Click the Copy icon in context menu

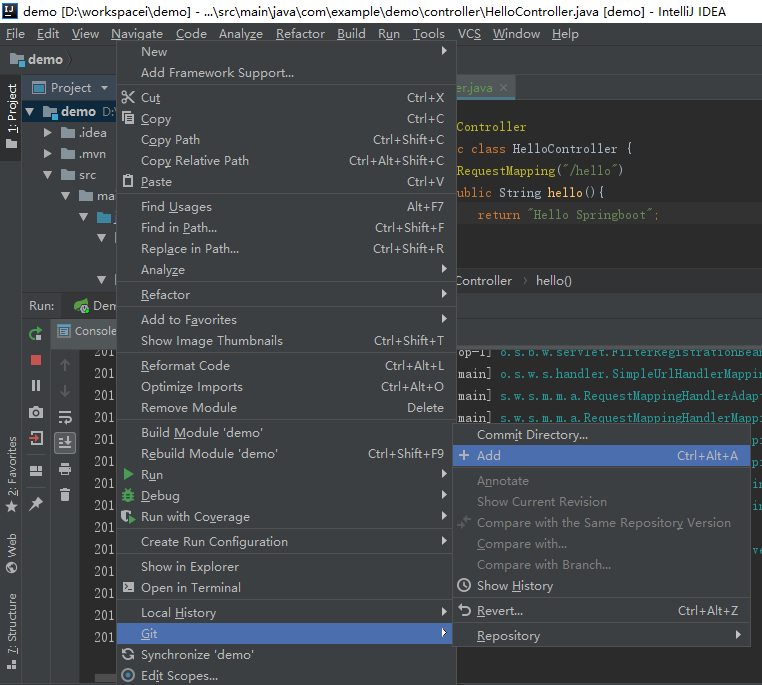click(x=128, y=118)
